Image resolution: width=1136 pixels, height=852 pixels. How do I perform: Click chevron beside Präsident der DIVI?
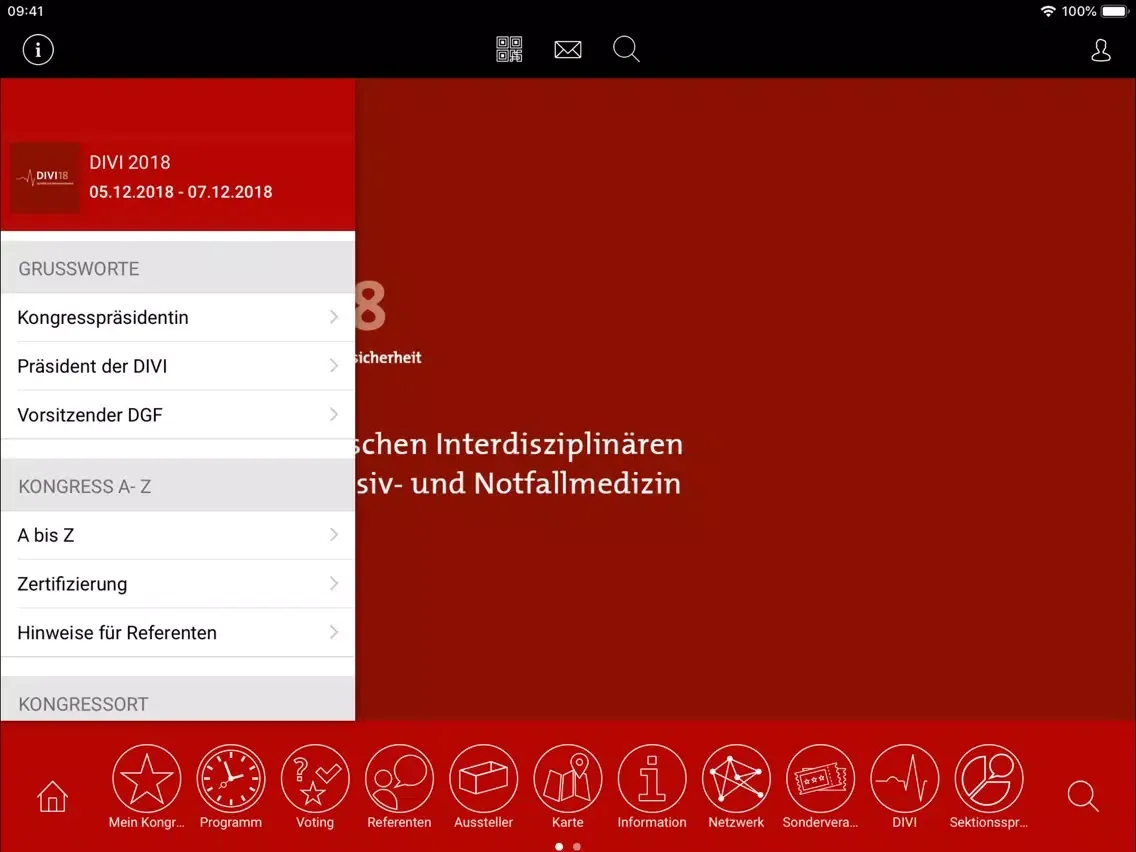pyautogui.click(x=334, y=365)
